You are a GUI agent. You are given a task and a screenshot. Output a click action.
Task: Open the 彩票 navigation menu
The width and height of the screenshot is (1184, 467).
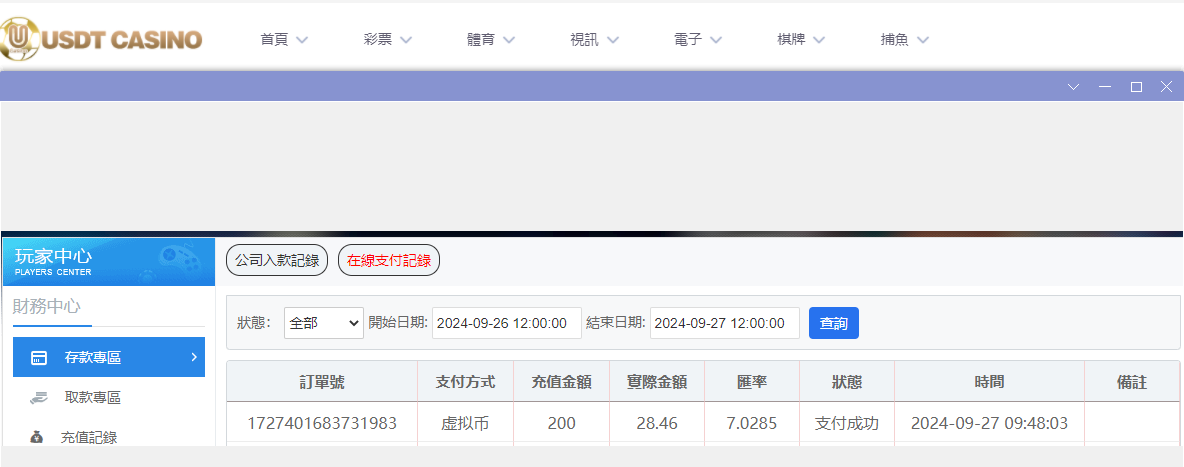(x=387, y=40)
